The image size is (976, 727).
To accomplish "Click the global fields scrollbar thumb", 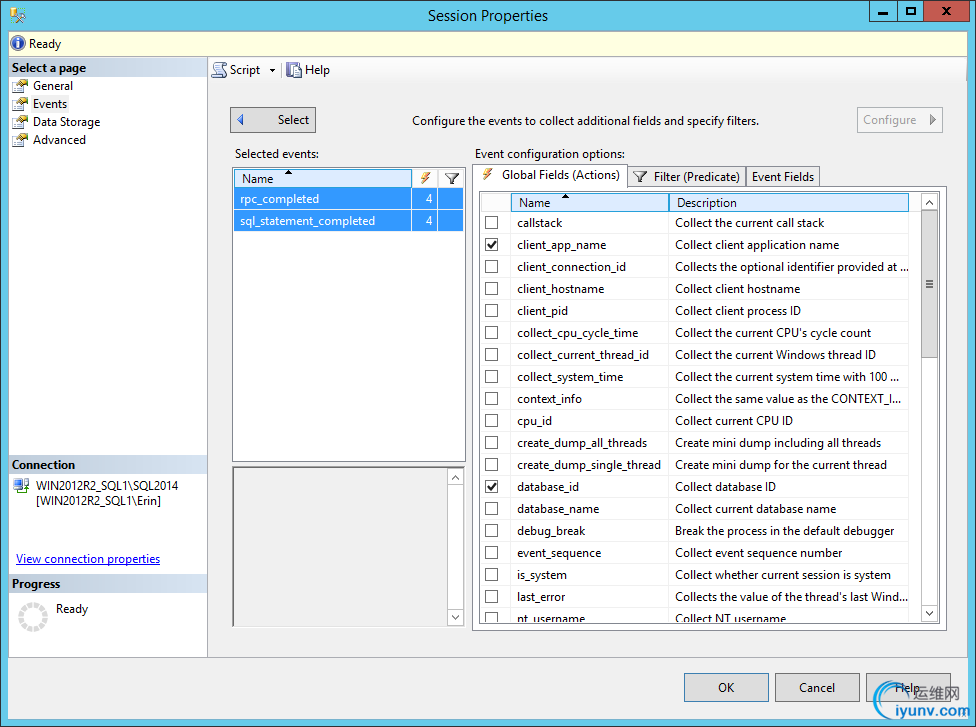I will point(929,284).
